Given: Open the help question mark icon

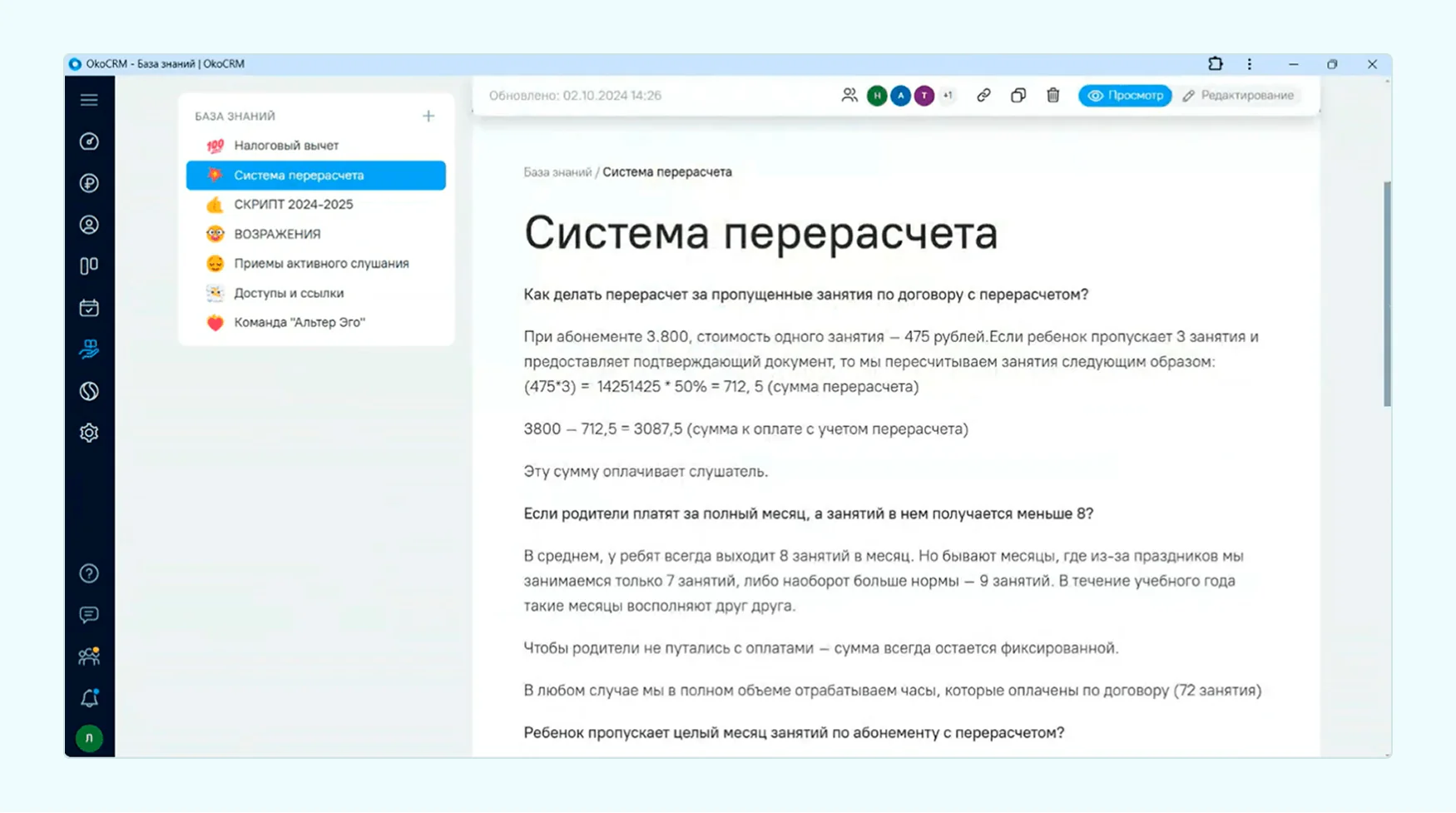Looking at the screenshot, I should 89,573.
